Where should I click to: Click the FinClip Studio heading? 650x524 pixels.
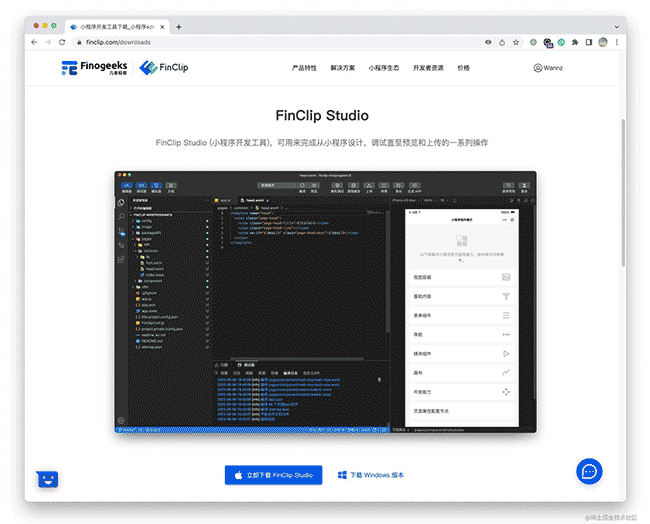point(322,116)
